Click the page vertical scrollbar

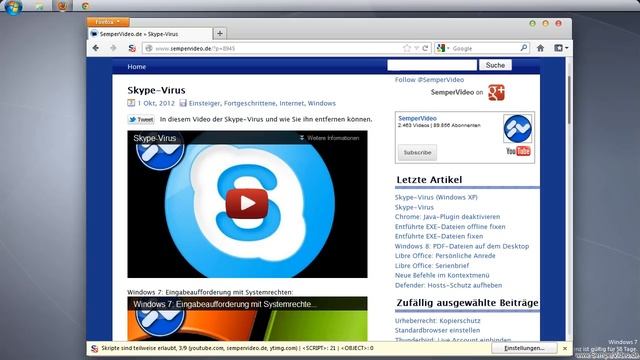(x=568, y=99)
